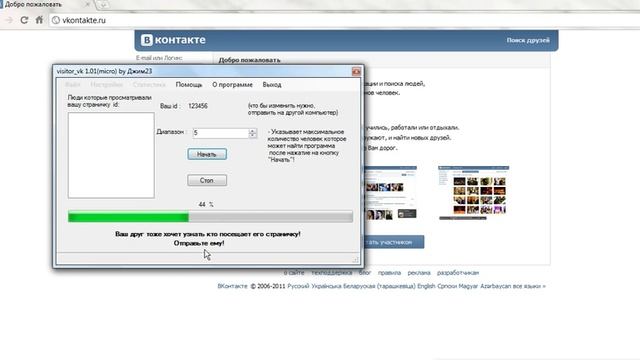Open the grayed 'Настройки' menu
The image size is (640, 360).
tap(107, 85)
